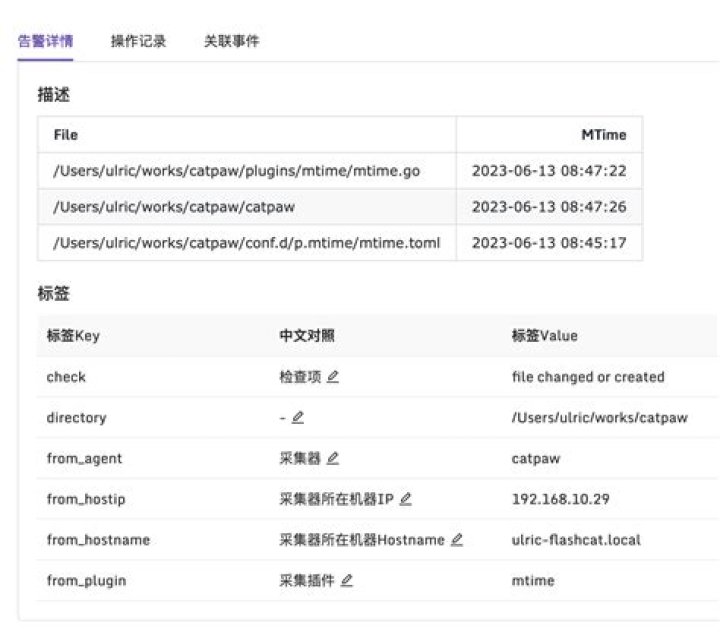
Task: Select the /Users/ulric/works/catpaw/catpaw file row
Action: coord(340,207)
